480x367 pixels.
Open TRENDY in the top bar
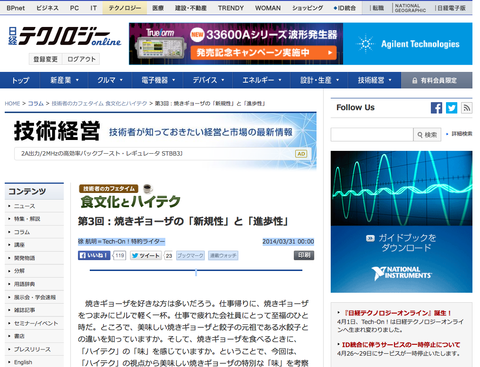pos(231,8)
